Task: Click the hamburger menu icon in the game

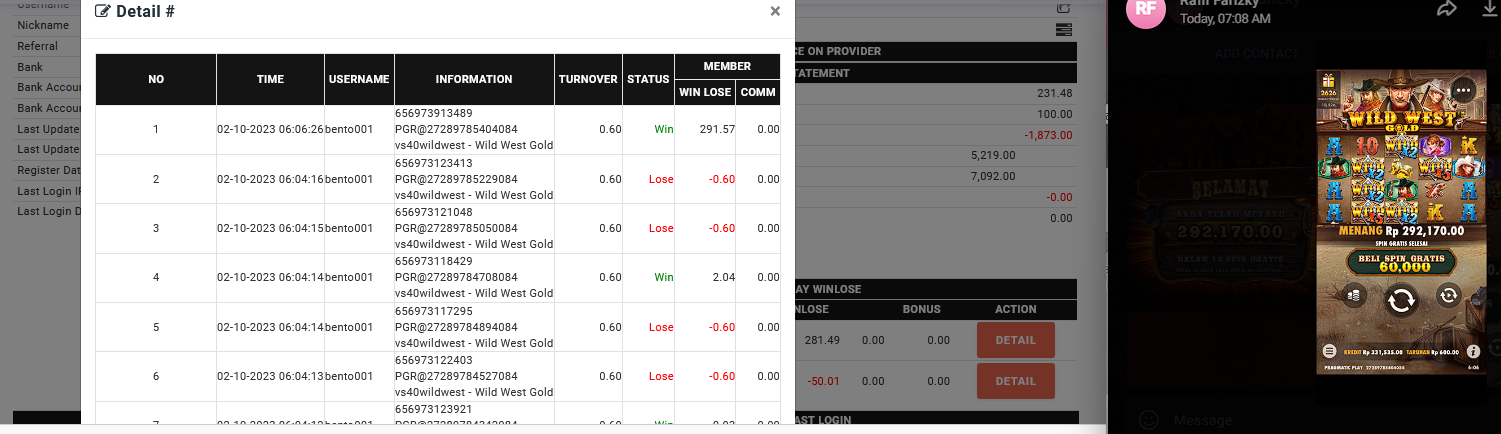Action: 1329,351
